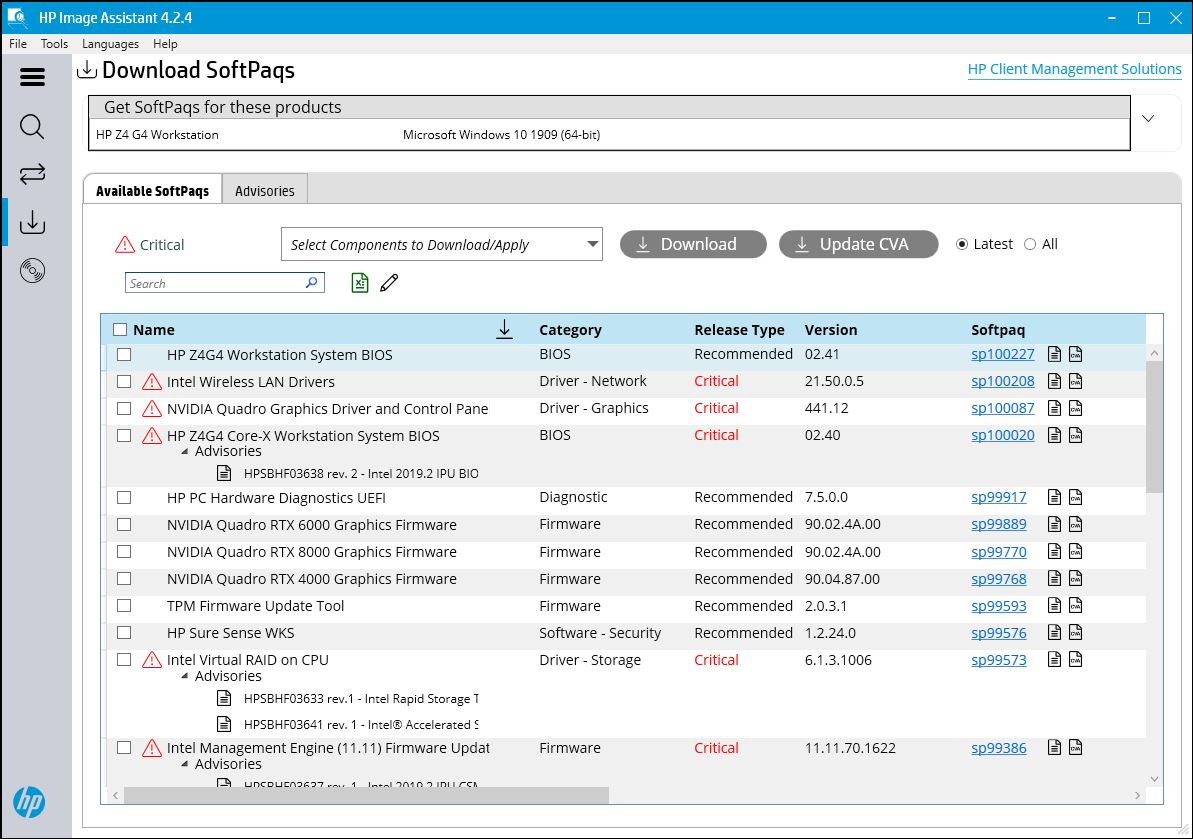Switch to the Advisories tab
Viewport: 1193px width, 839px height.
click(264, 190)
